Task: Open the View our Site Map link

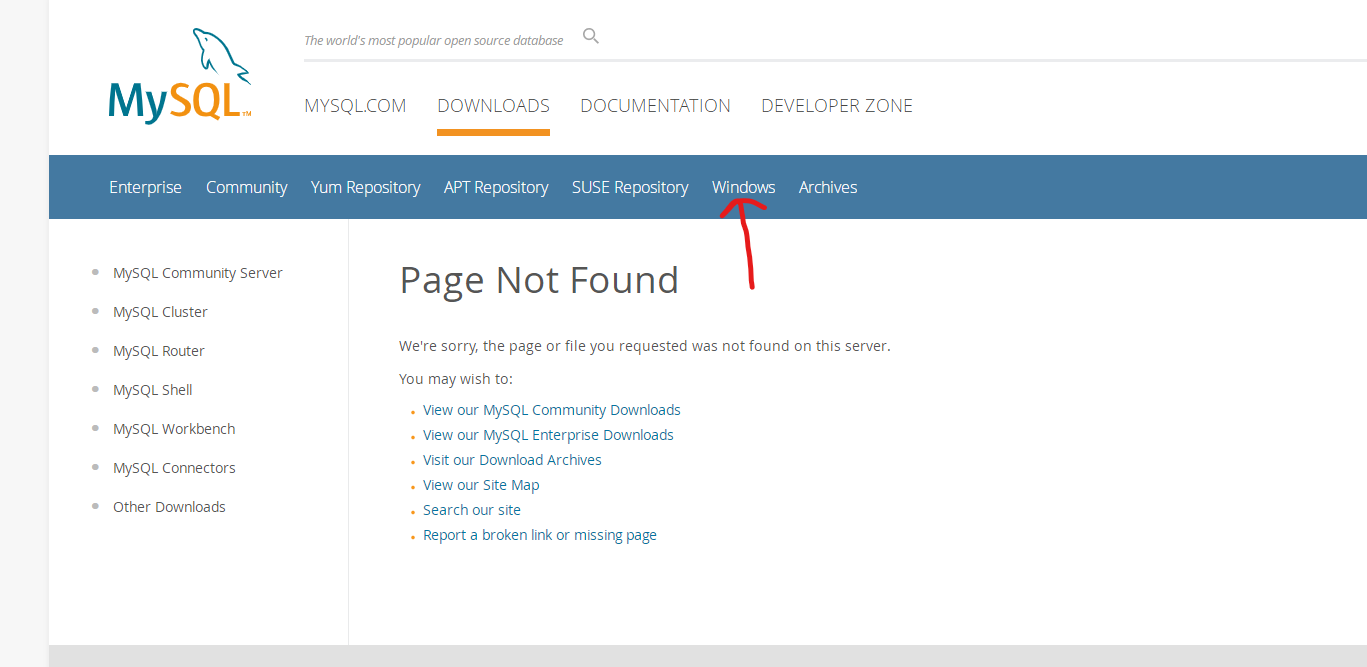Action: click(x=481, y=485)
